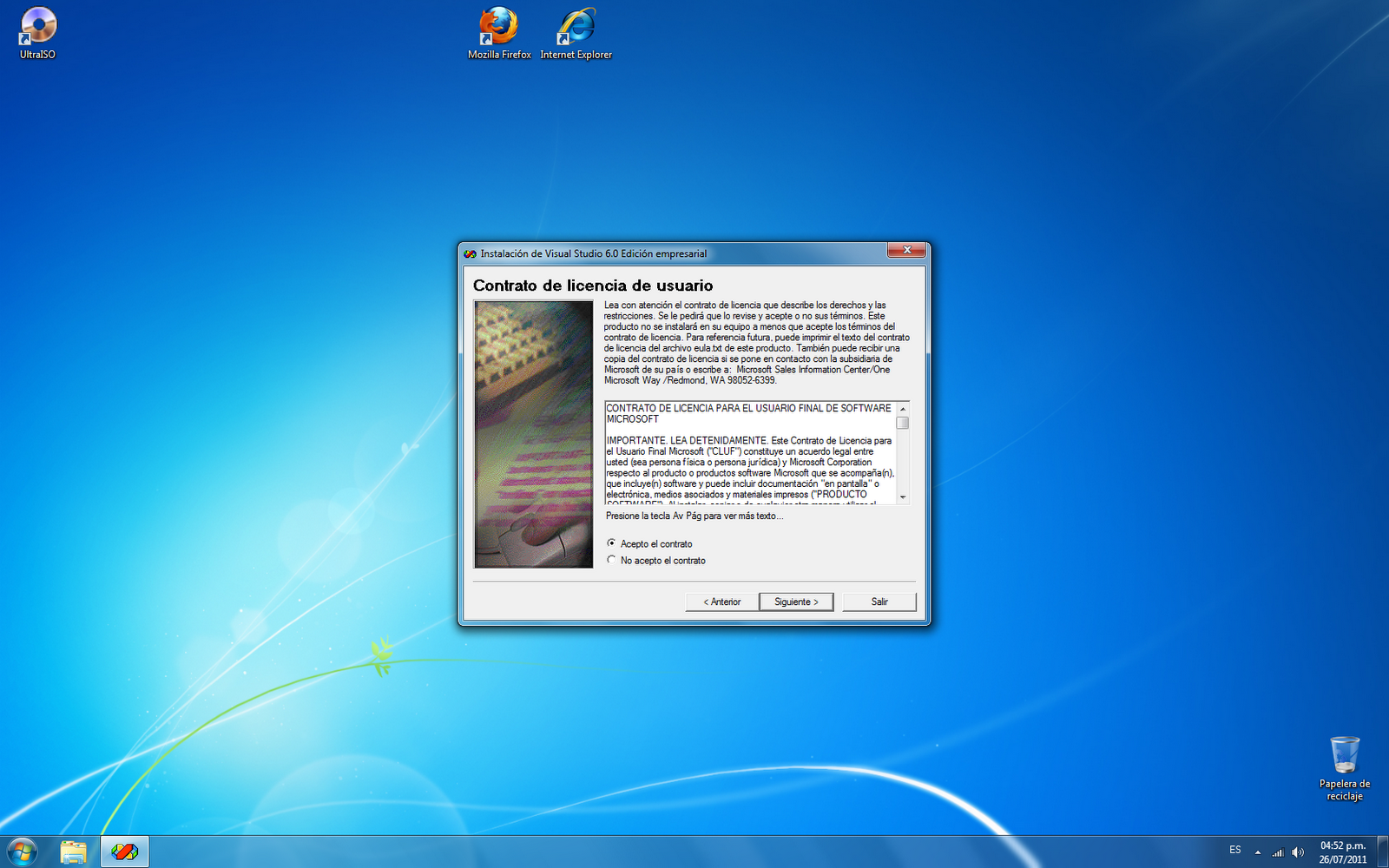
Task: Open Windows Explorer from the taskbar
Action: coord(74,852)
